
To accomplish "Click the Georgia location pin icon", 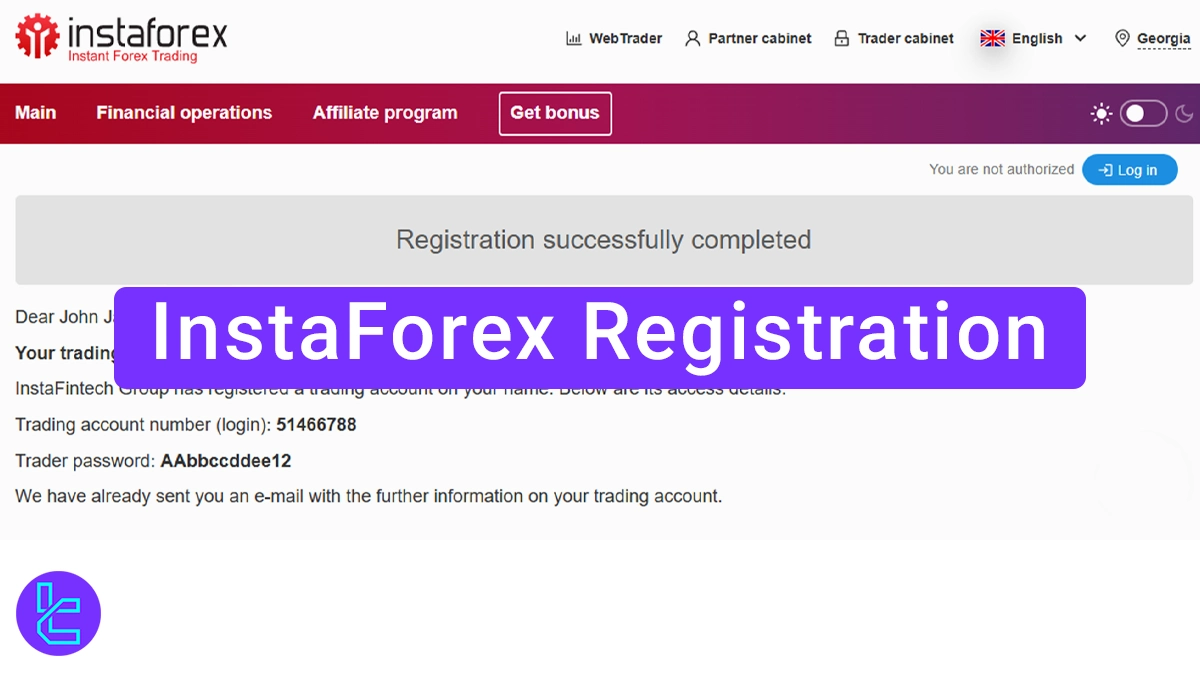I will [x=1123, y=38].
